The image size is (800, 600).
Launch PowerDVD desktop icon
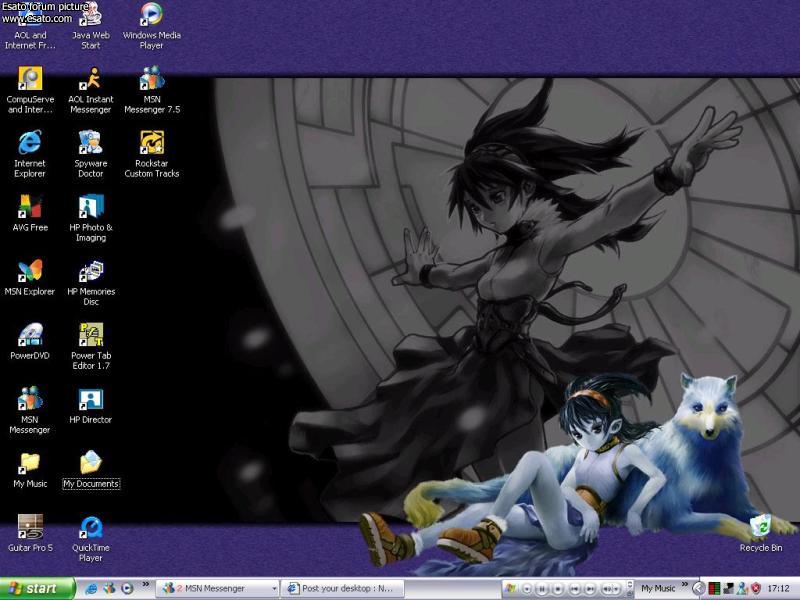[x=30, y=342]
